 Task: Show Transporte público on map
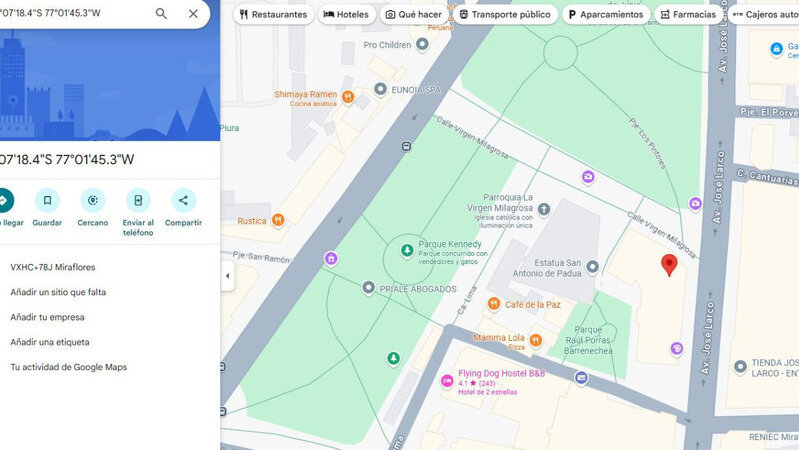(504, 15)
